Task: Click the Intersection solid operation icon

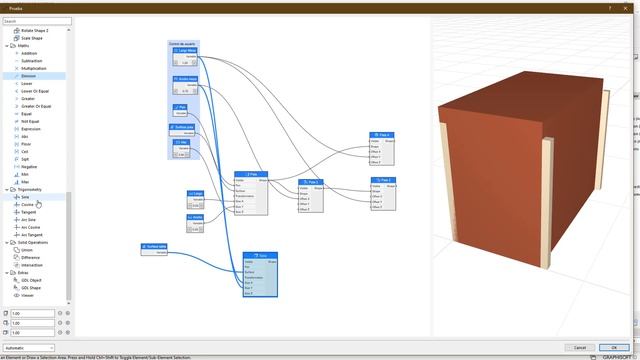Action: pos(17,265)
